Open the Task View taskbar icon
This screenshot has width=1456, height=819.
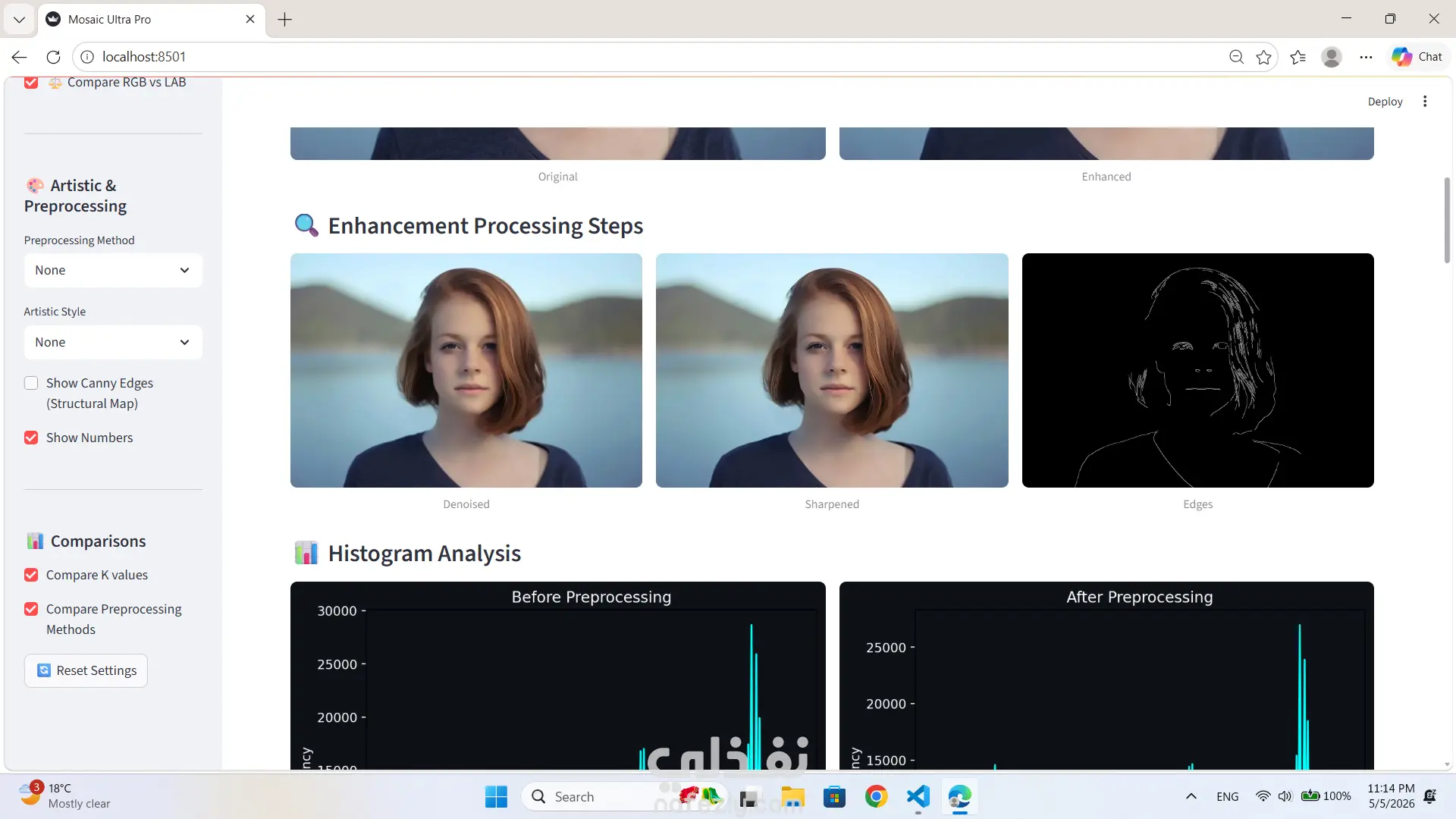(x=749, y=797)
